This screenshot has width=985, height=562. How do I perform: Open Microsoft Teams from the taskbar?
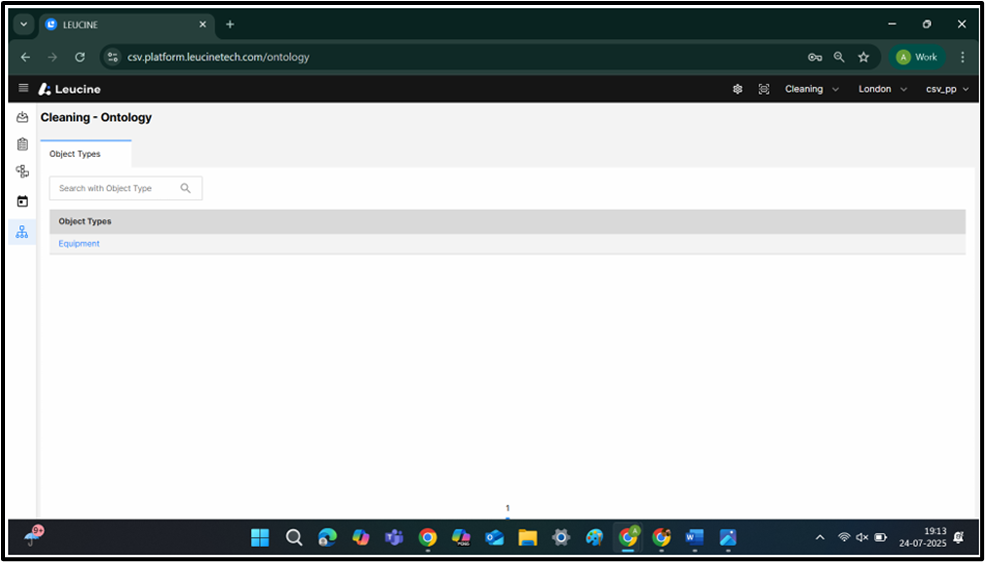click(394, 538)
